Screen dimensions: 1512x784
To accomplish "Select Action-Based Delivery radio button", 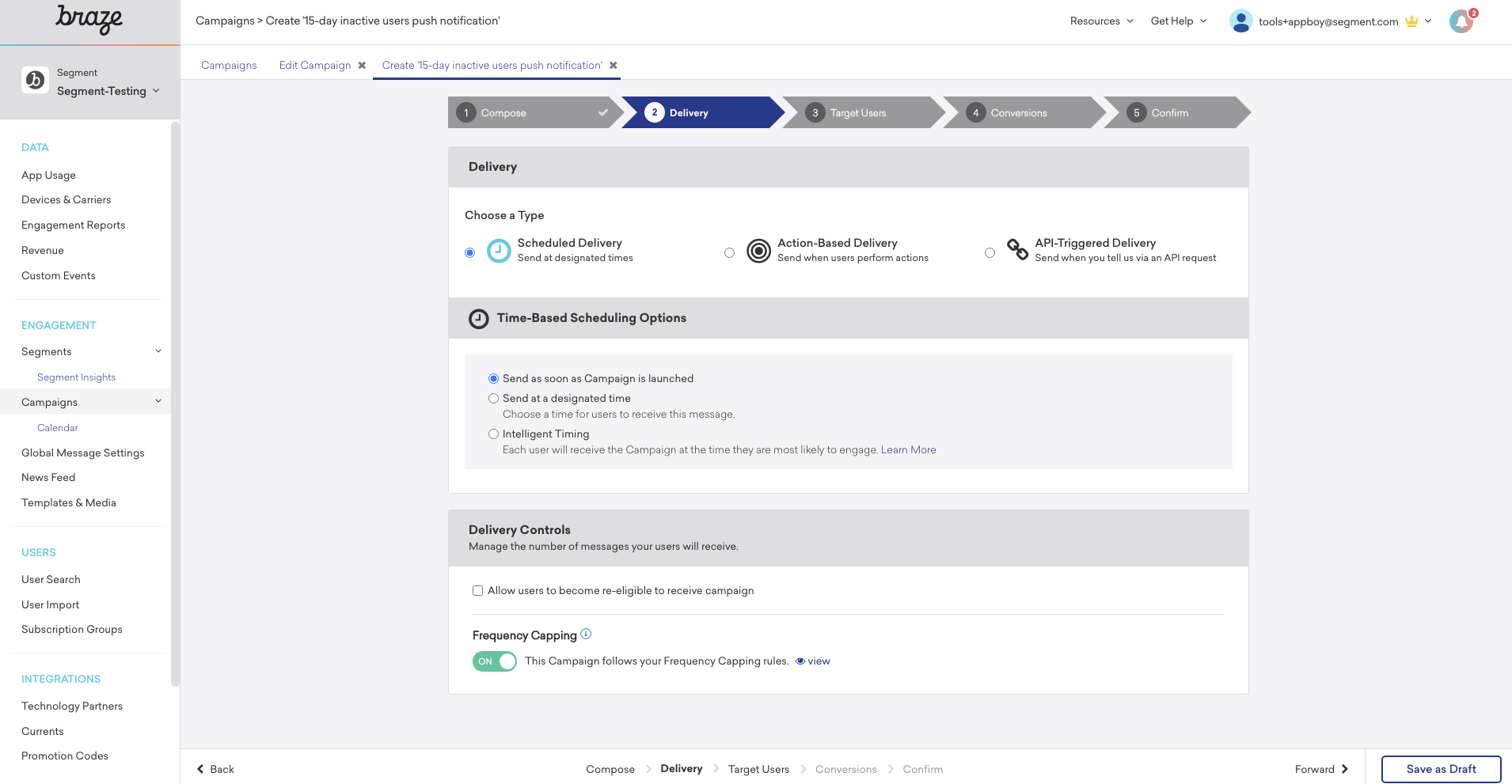I will tap(729, 253).
